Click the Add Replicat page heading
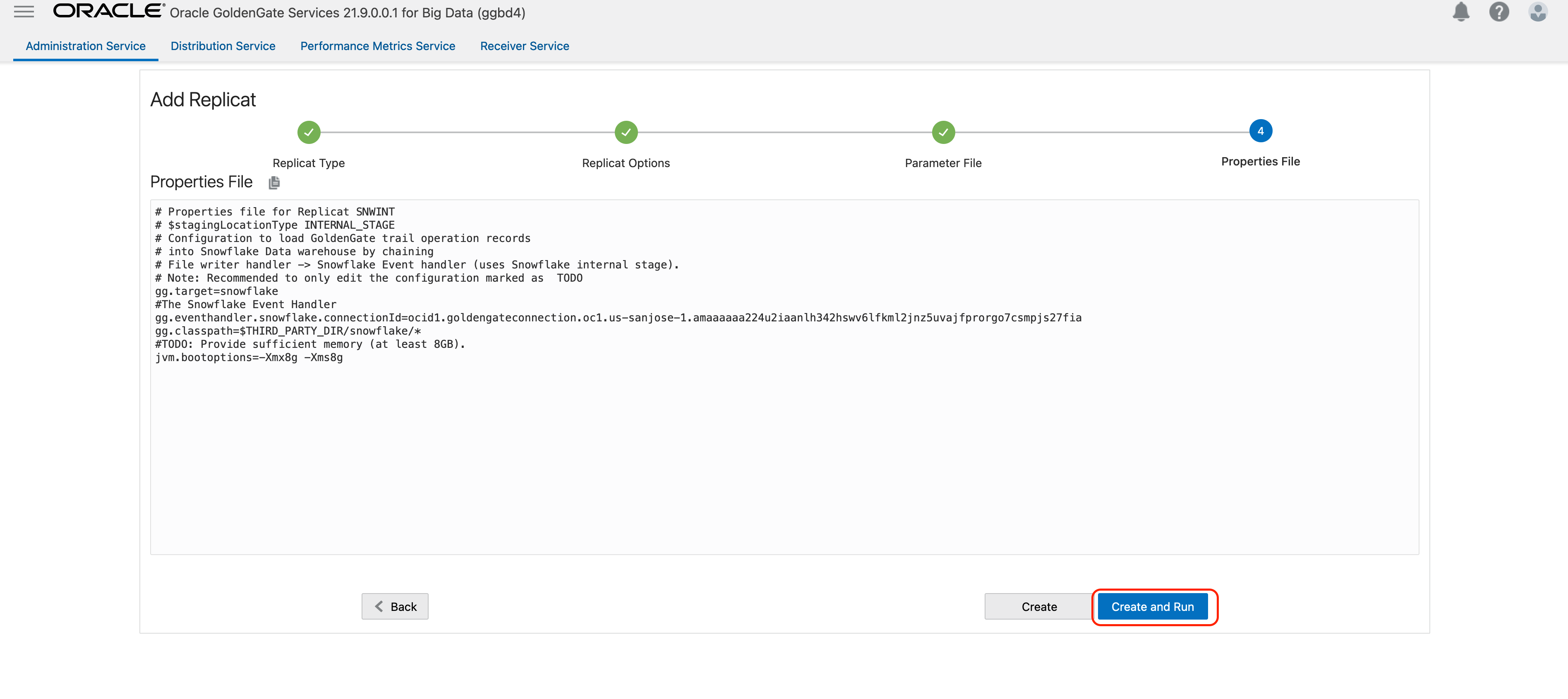Image resolution: width=1568 pixels, height=699 pixels. [x=203, y=99]
